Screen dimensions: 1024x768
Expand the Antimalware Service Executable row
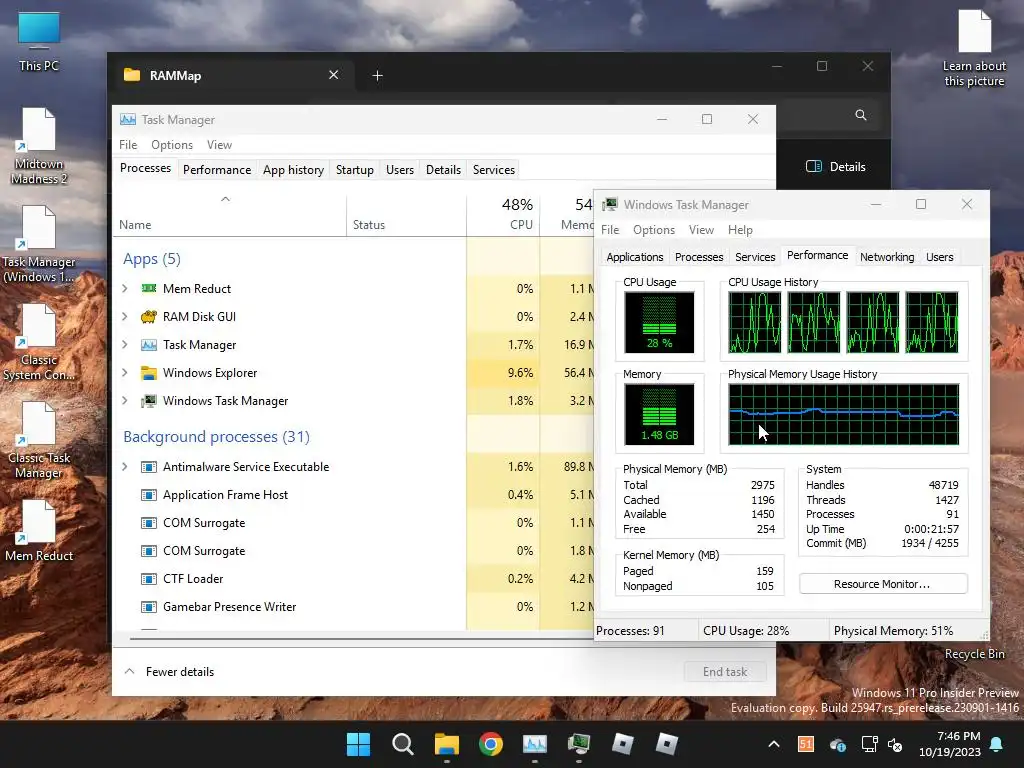[125, 466]
